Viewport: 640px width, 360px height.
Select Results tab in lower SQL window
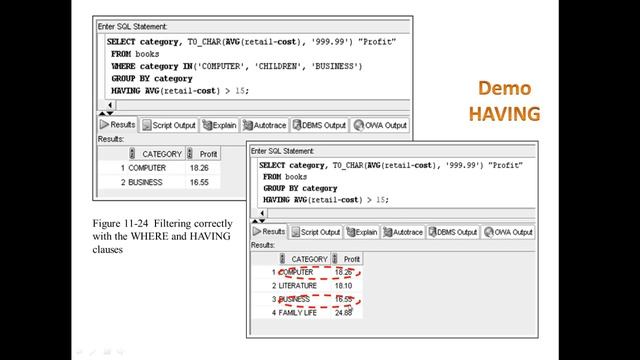269,231
